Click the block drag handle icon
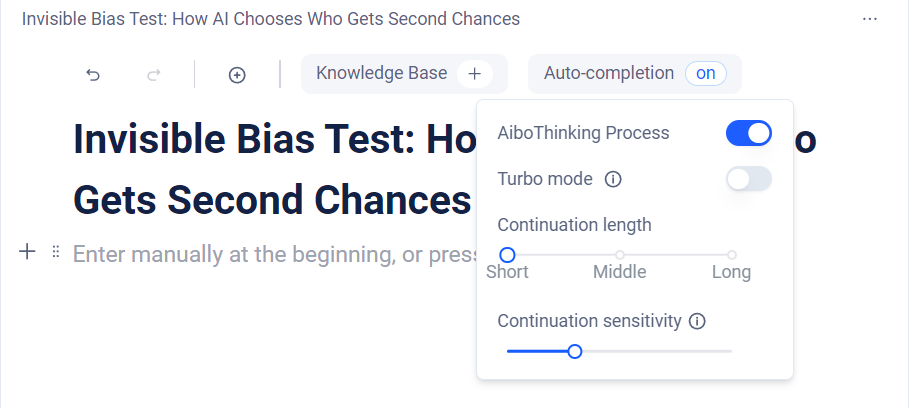This screenshot has width=909, height=408. (56, 252)
